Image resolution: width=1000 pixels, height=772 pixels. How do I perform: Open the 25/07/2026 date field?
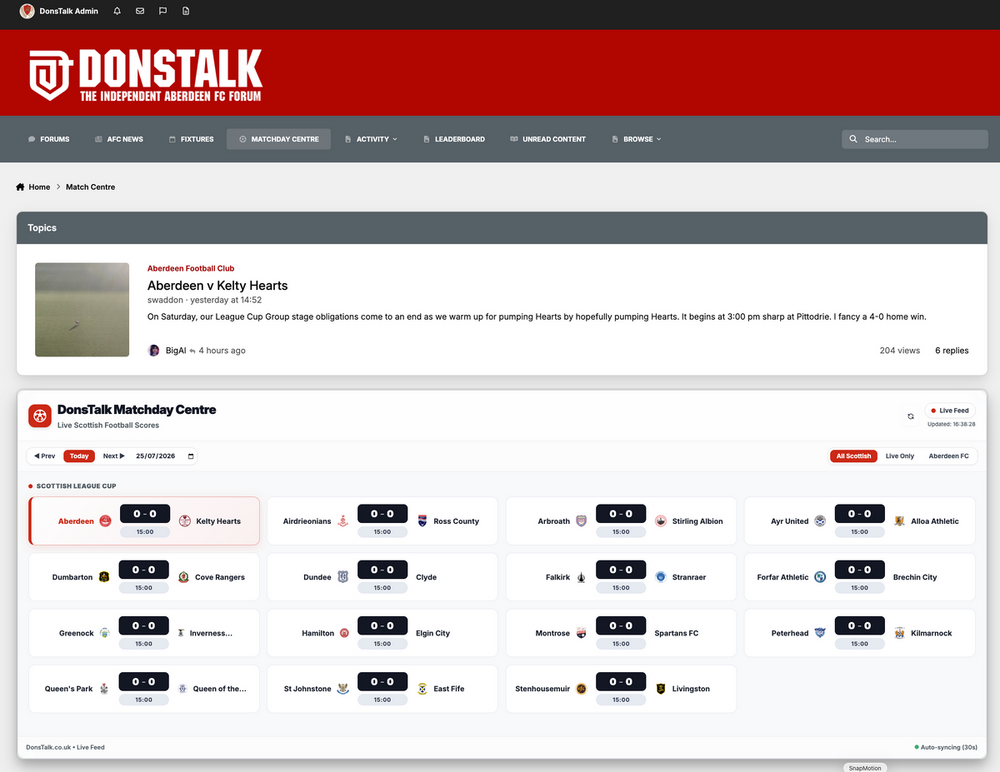point(165,456)
